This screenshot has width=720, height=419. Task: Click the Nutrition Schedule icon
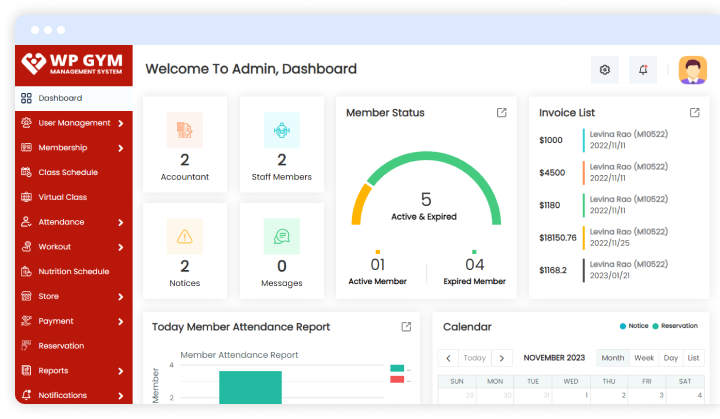coord(26,272)
